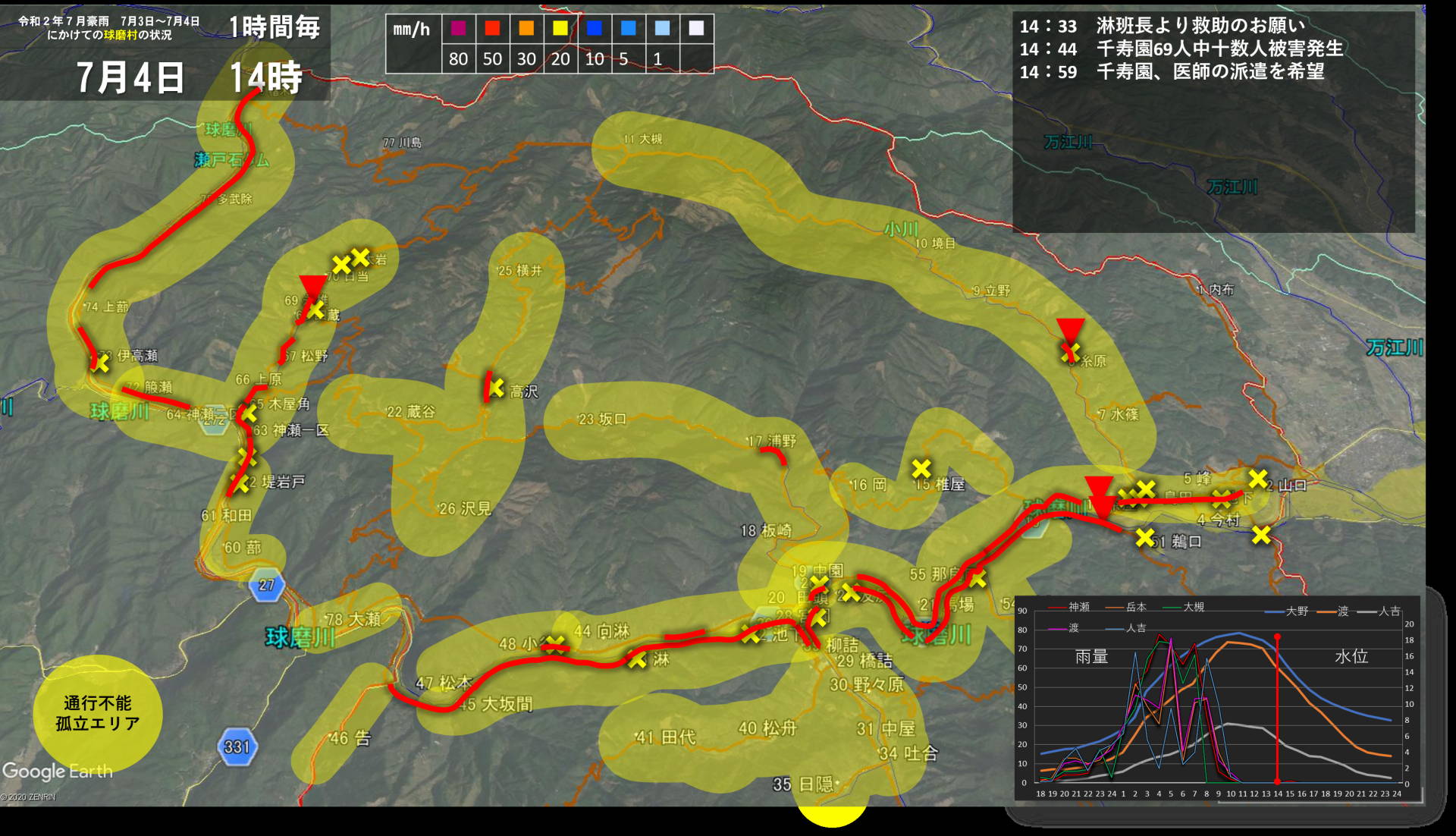Click the yellow X at 48 小川

[555, 645]
